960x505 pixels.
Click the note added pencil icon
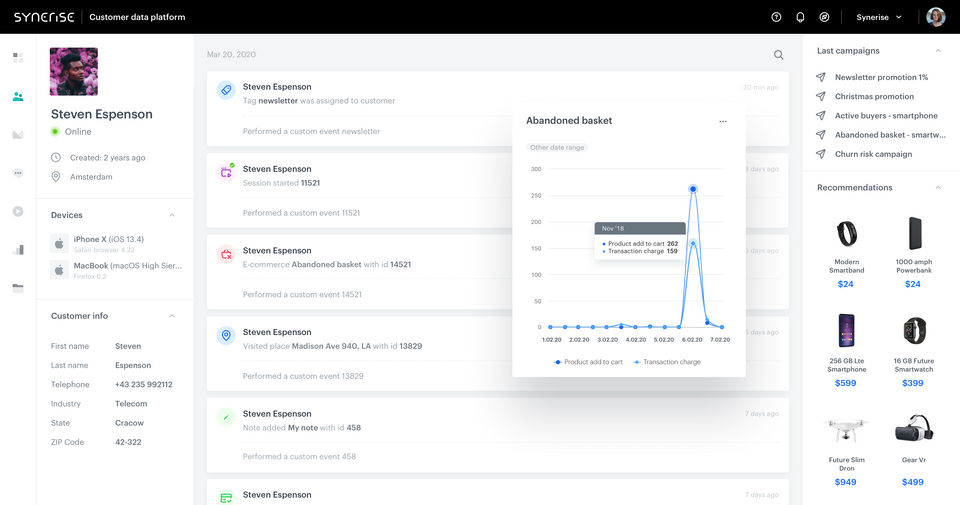click(226, 417)
